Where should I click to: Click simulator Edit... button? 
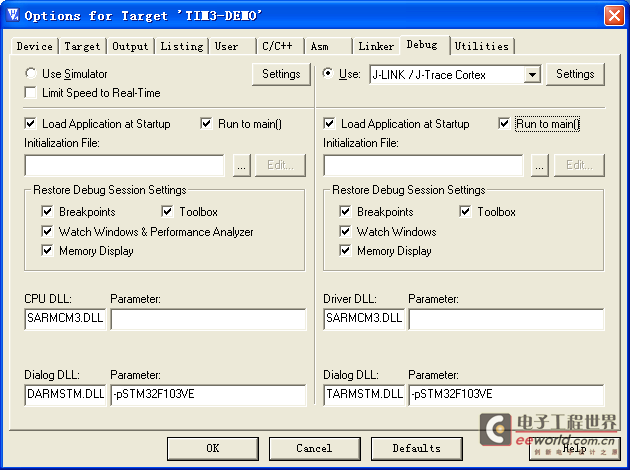pyautogui.click(x=280, y=165)
